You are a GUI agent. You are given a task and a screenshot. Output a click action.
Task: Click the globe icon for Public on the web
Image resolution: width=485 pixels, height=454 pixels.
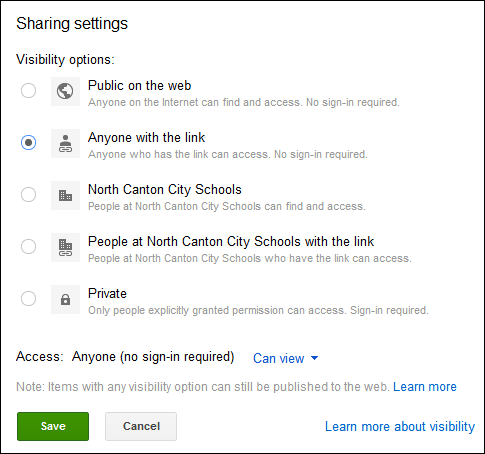pyautogui.click(x=65, y=91)
